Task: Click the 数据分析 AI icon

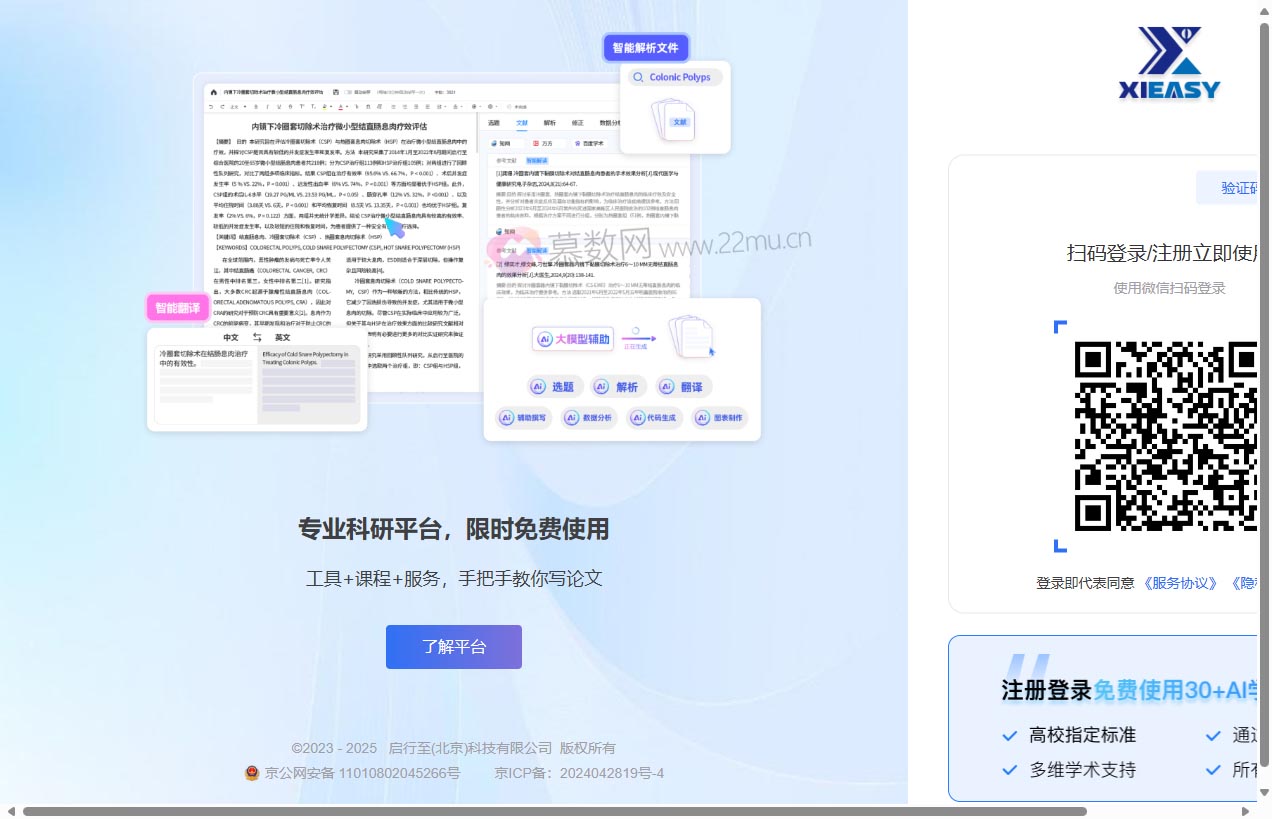Action: tap(571, 419)
